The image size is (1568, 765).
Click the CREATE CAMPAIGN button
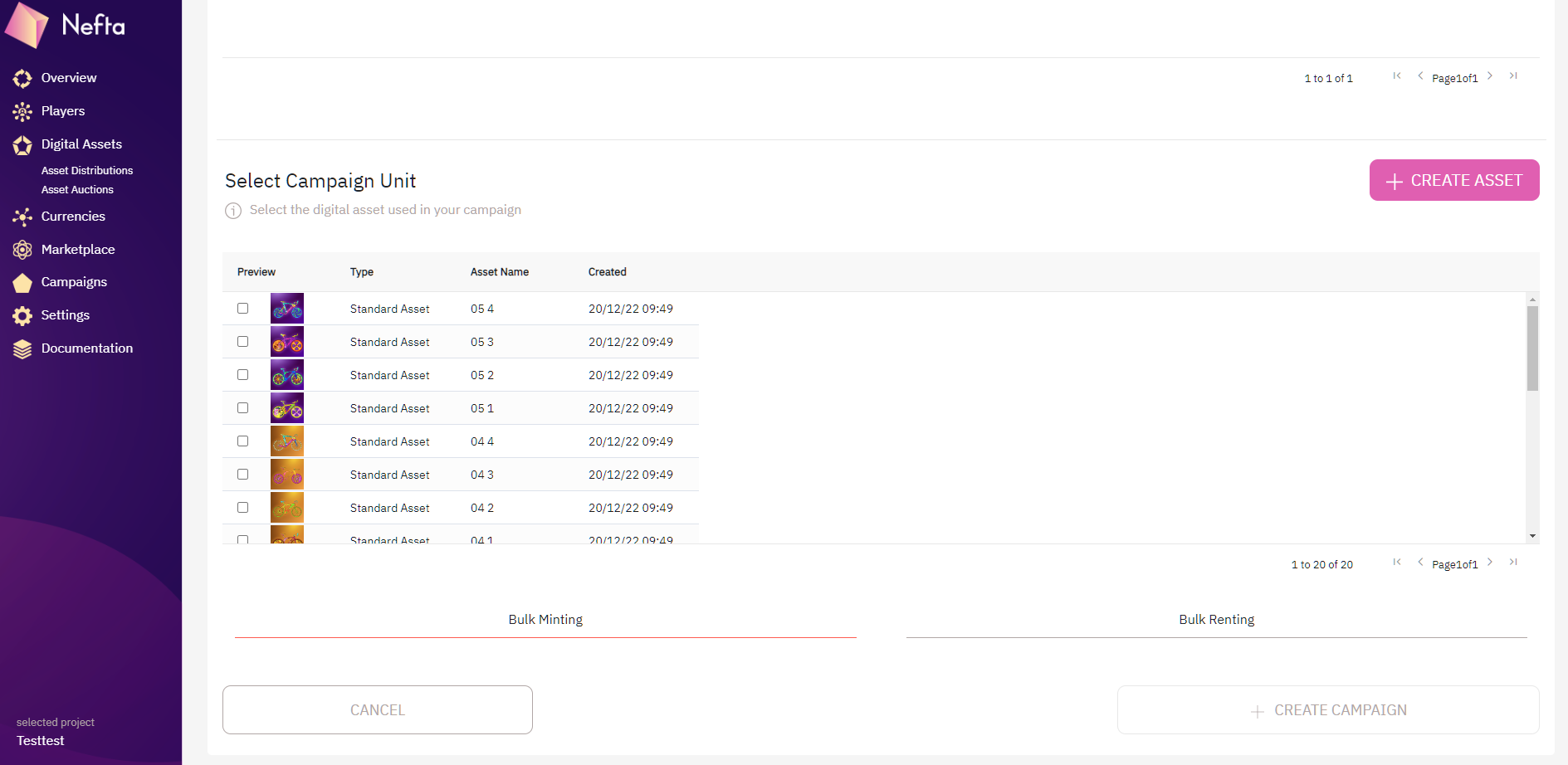pyautogui.click(x=1328, y=710)
